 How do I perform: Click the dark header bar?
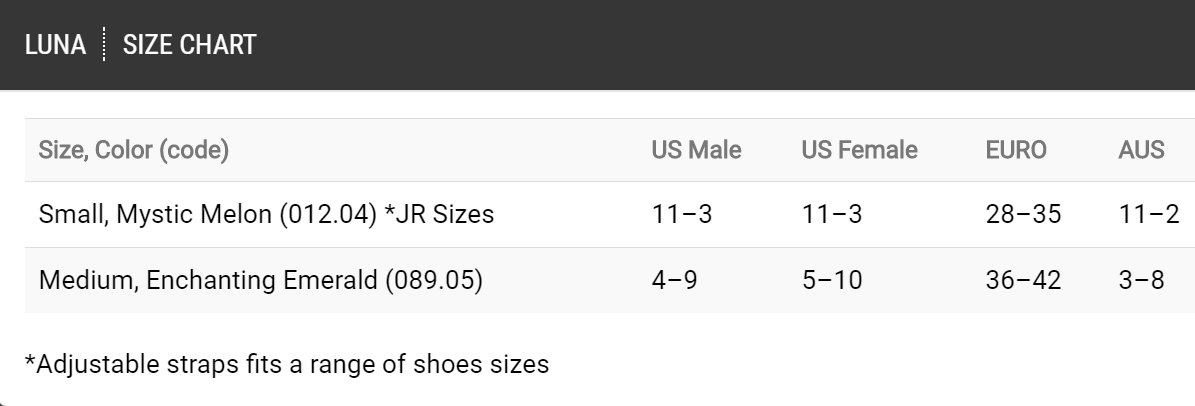click(x=700, y=45)
